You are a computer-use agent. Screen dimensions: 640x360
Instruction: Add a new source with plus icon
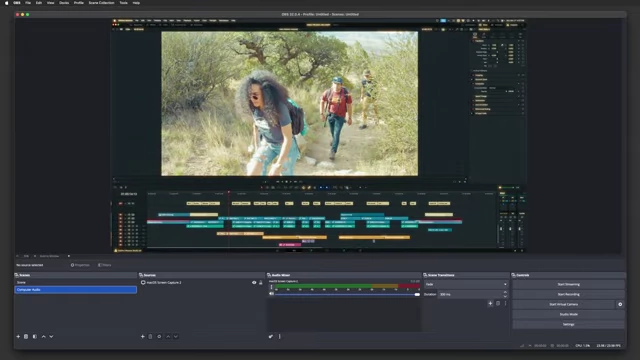coord(142,336)
